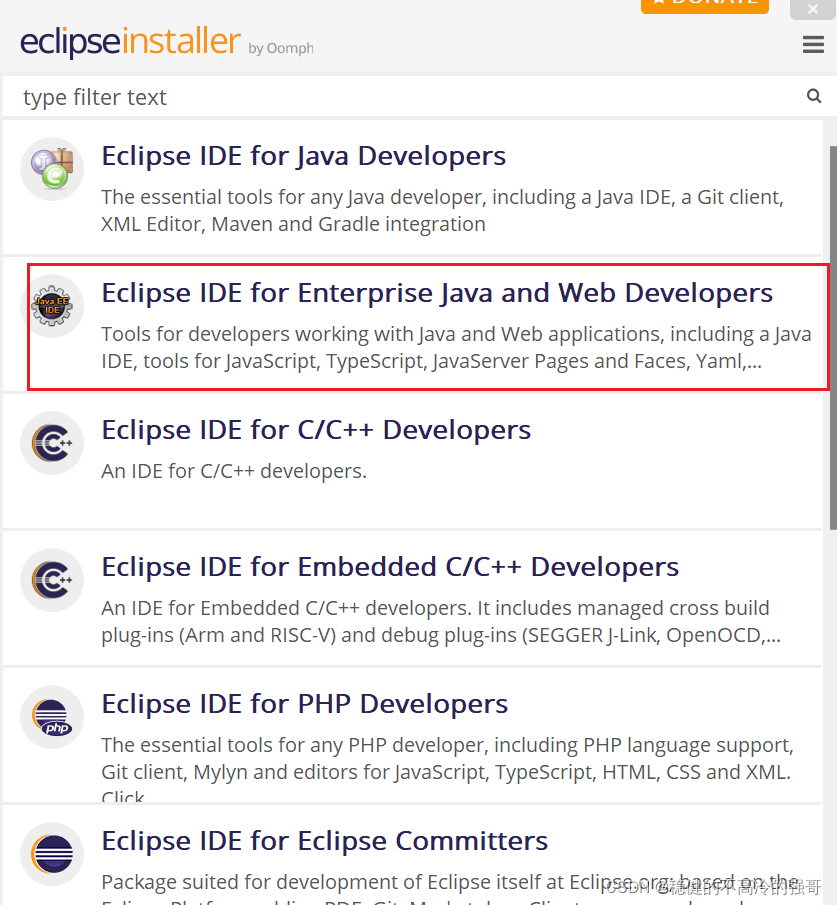Click the C/C++ Developers package icon
The image size is (837, 905).
pos(52,443)
